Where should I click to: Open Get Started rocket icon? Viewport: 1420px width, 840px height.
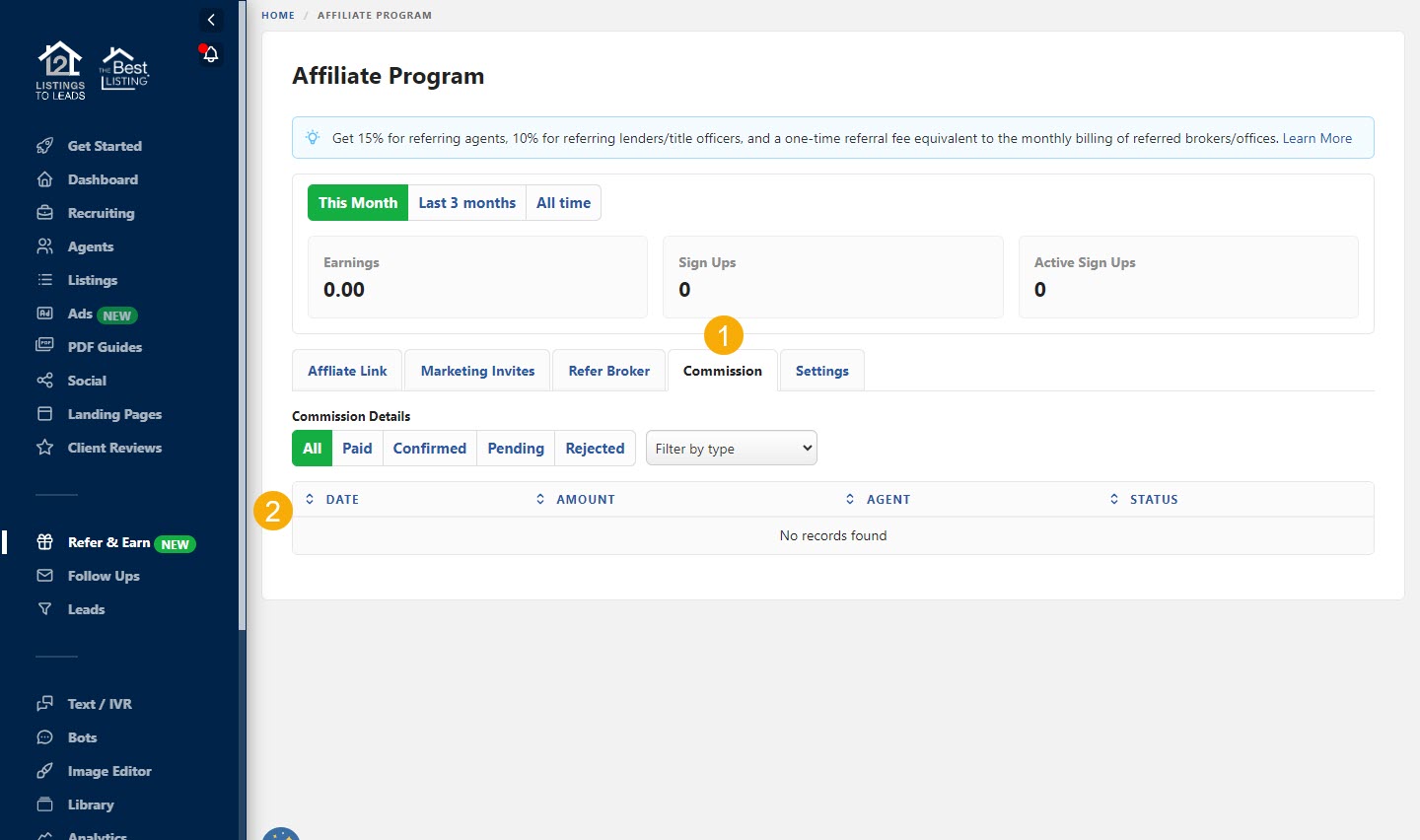click(x=44, y=146)
